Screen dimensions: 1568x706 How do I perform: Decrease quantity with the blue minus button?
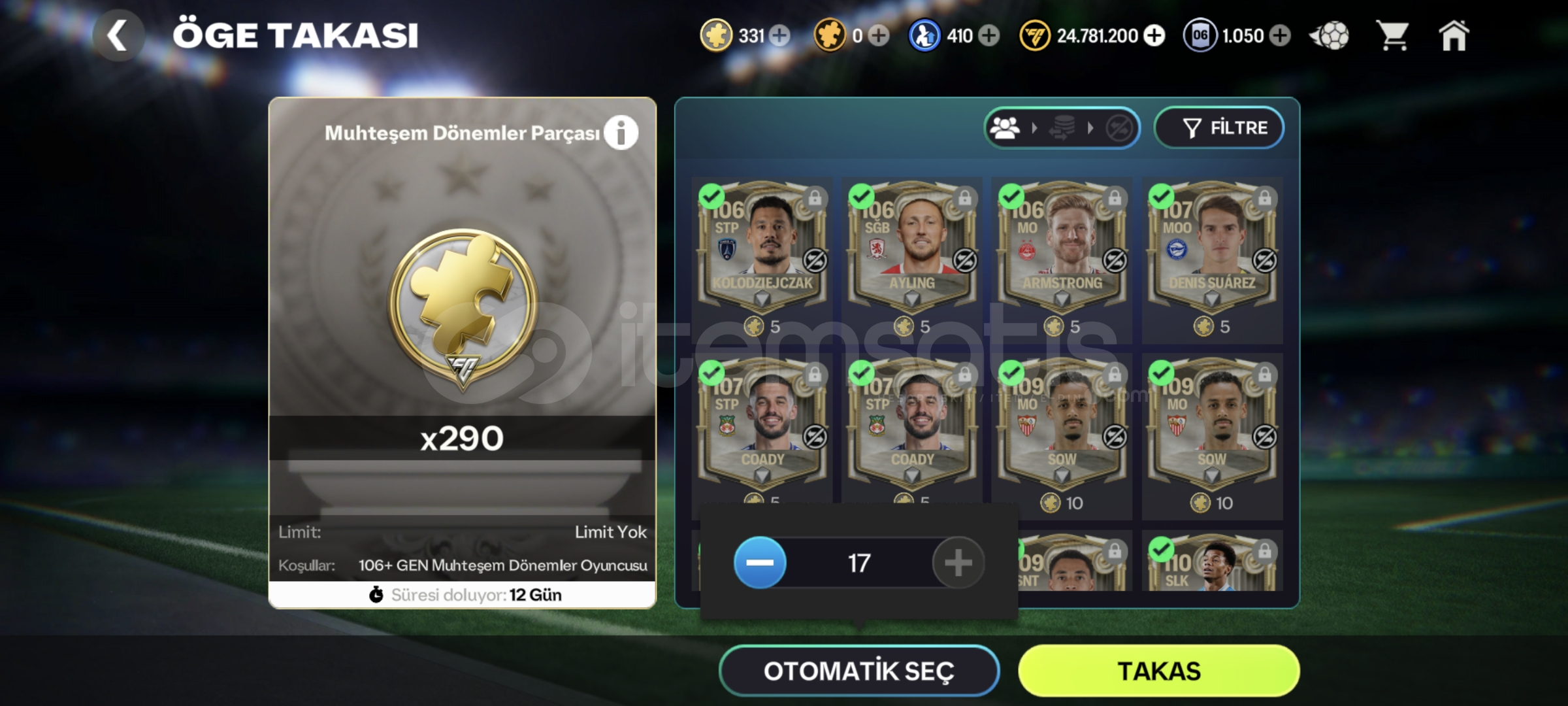(x=760, y=563)
